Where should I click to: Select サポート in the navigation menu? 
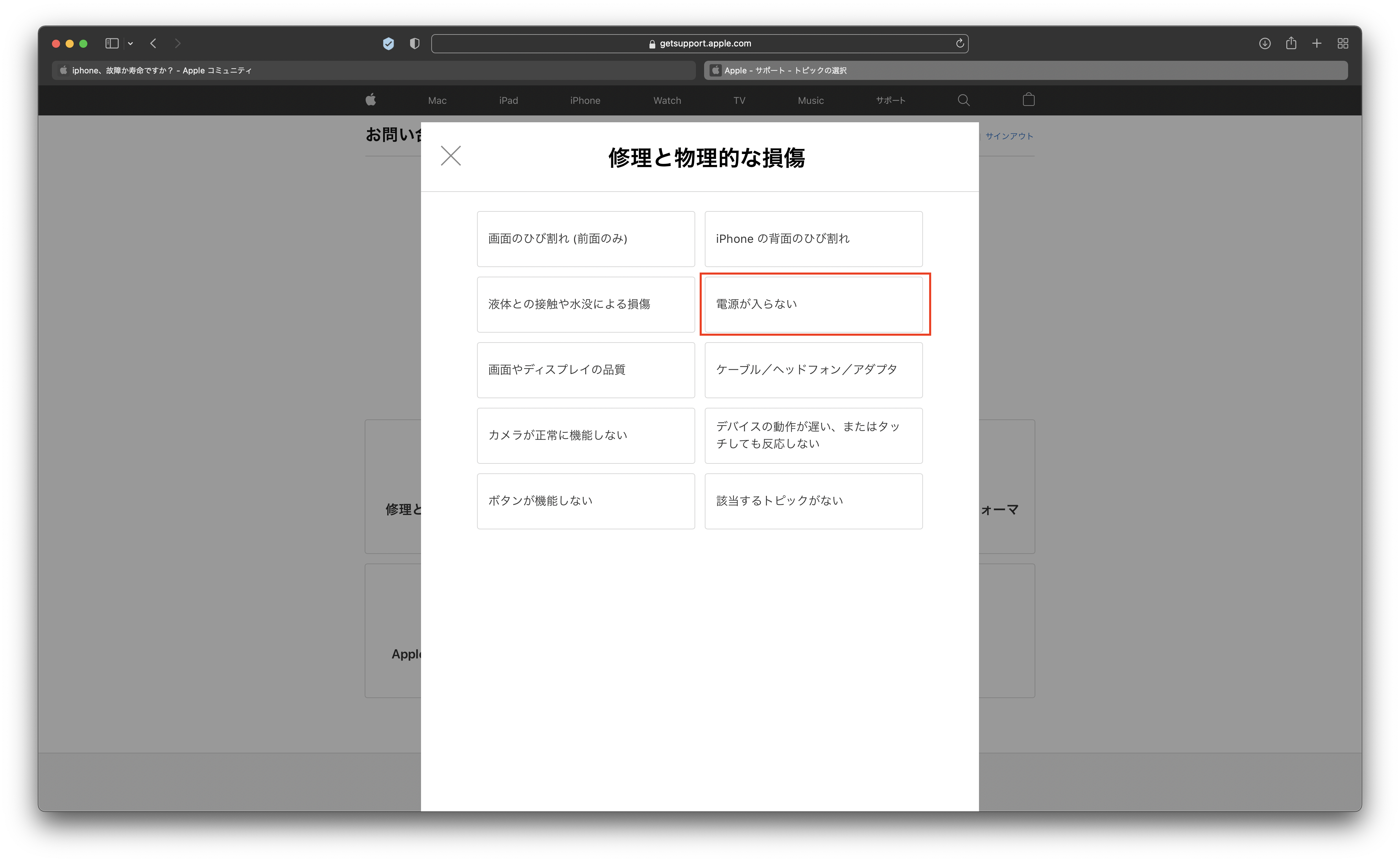point(891,100)
